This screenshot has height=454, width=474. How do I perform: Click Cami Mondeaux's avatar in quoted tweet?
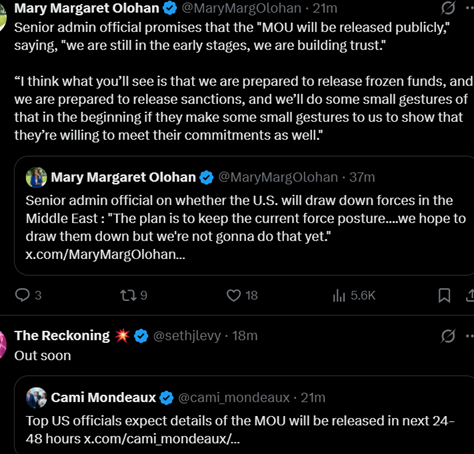[36, 397]
